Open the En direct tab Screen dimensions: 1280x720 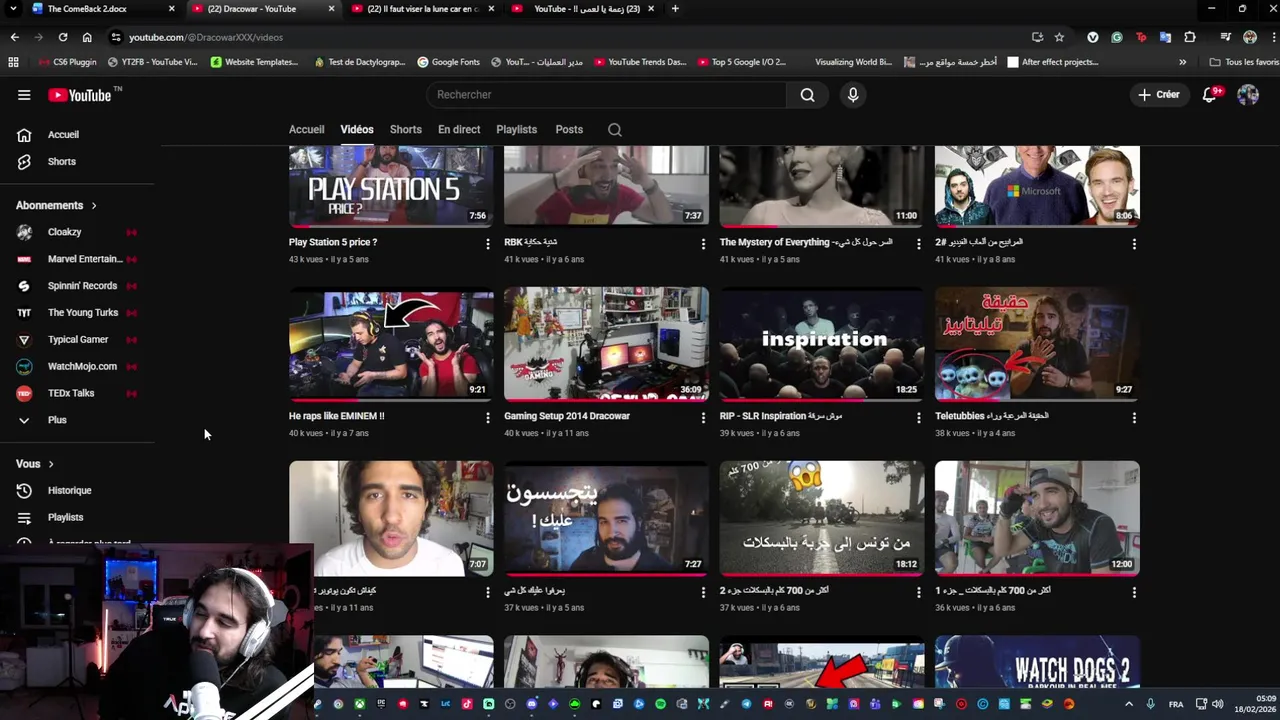(x=459, y=130)
